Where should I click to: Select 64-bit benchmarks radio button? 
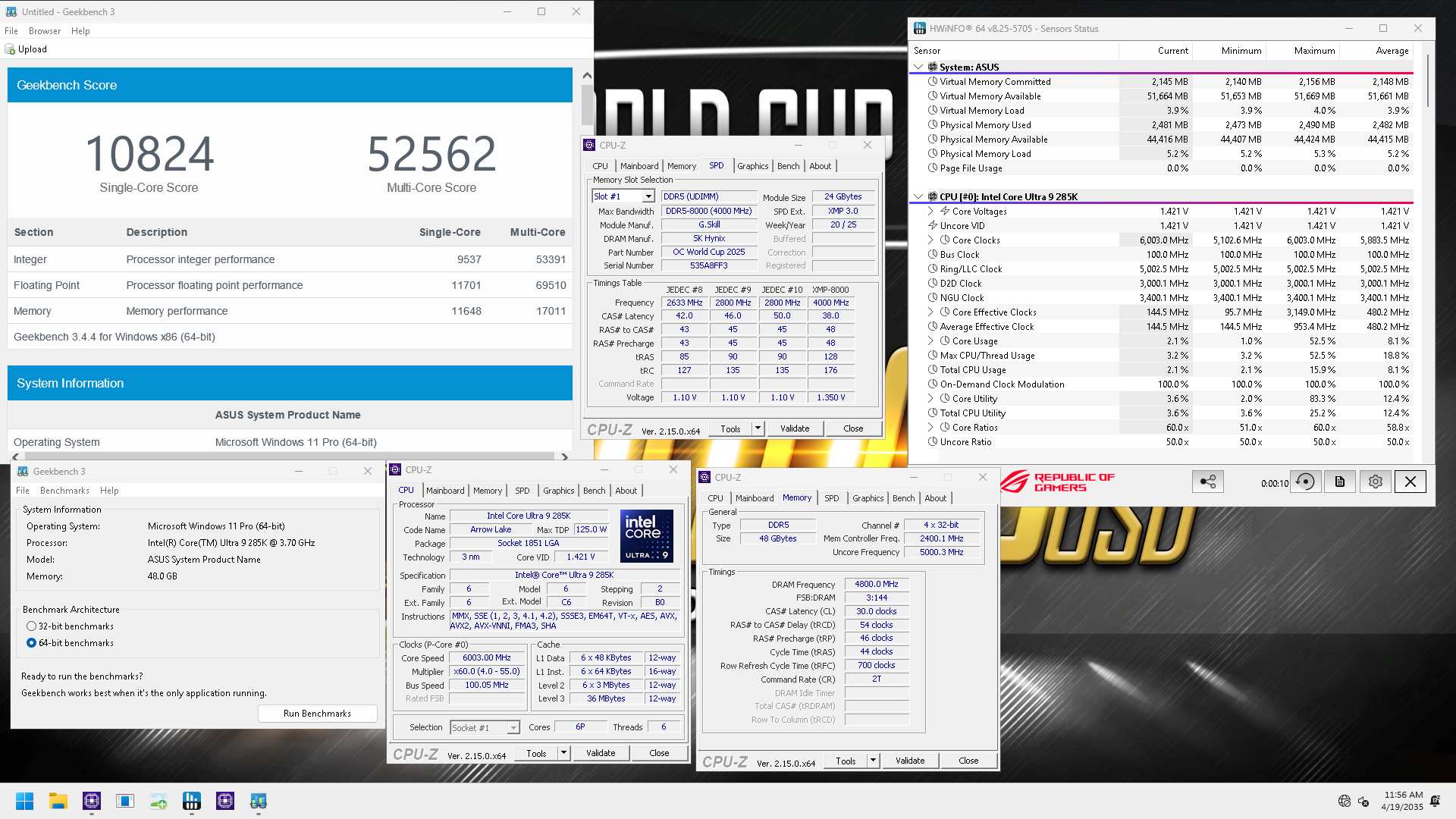[31, 643]
